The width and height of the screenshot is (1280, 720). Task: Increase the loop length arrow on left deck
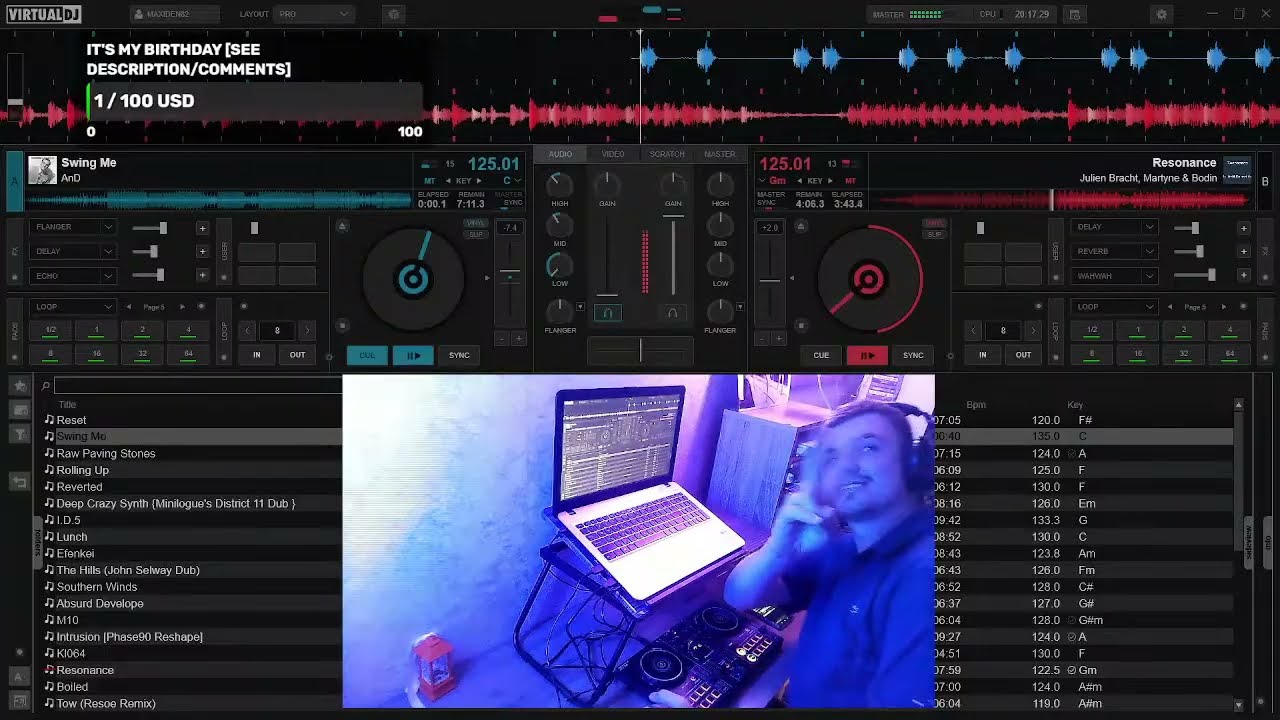[307, 330]
